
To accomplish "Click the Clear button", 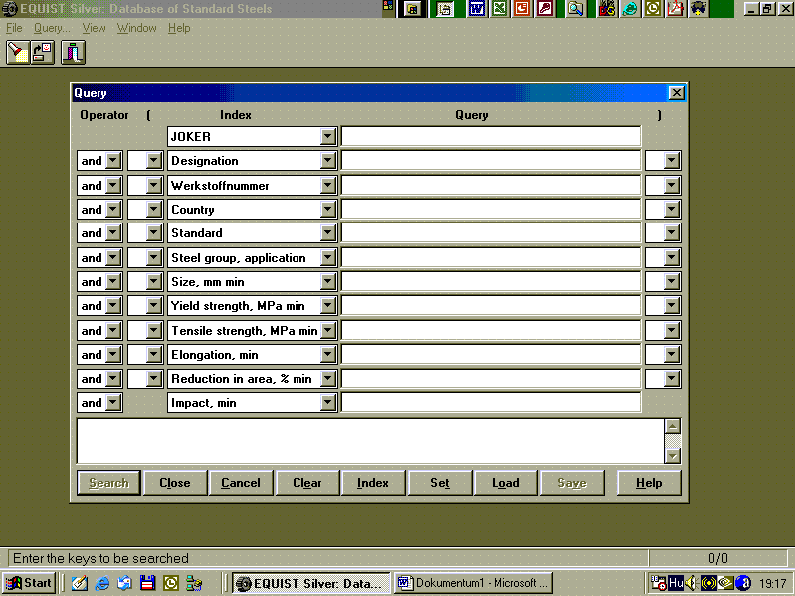I will click(x=307, y=483).
